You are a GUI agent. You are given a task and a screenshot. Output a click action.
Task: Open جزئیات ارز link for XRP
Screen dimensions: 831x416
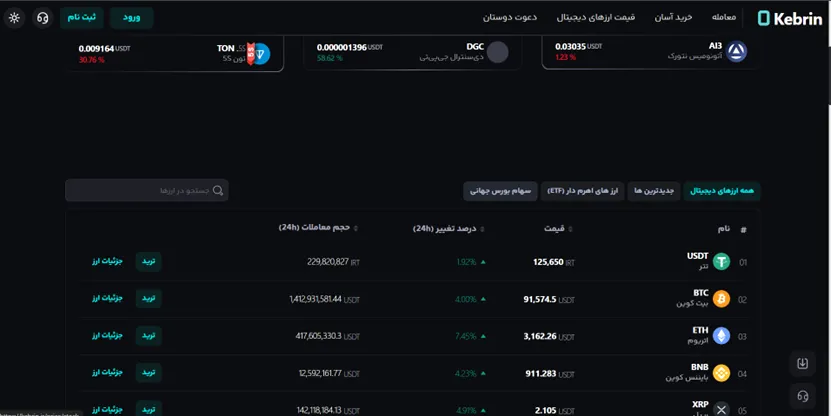click(108, 410)
